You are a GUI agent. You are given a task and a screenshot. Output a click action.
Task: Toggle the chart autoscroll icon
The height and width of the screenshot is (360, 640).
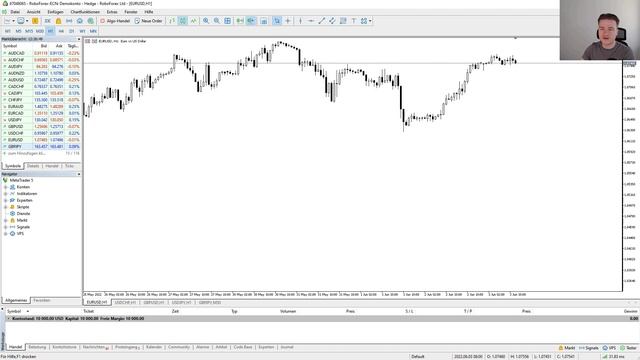click(x=251, y=21)
